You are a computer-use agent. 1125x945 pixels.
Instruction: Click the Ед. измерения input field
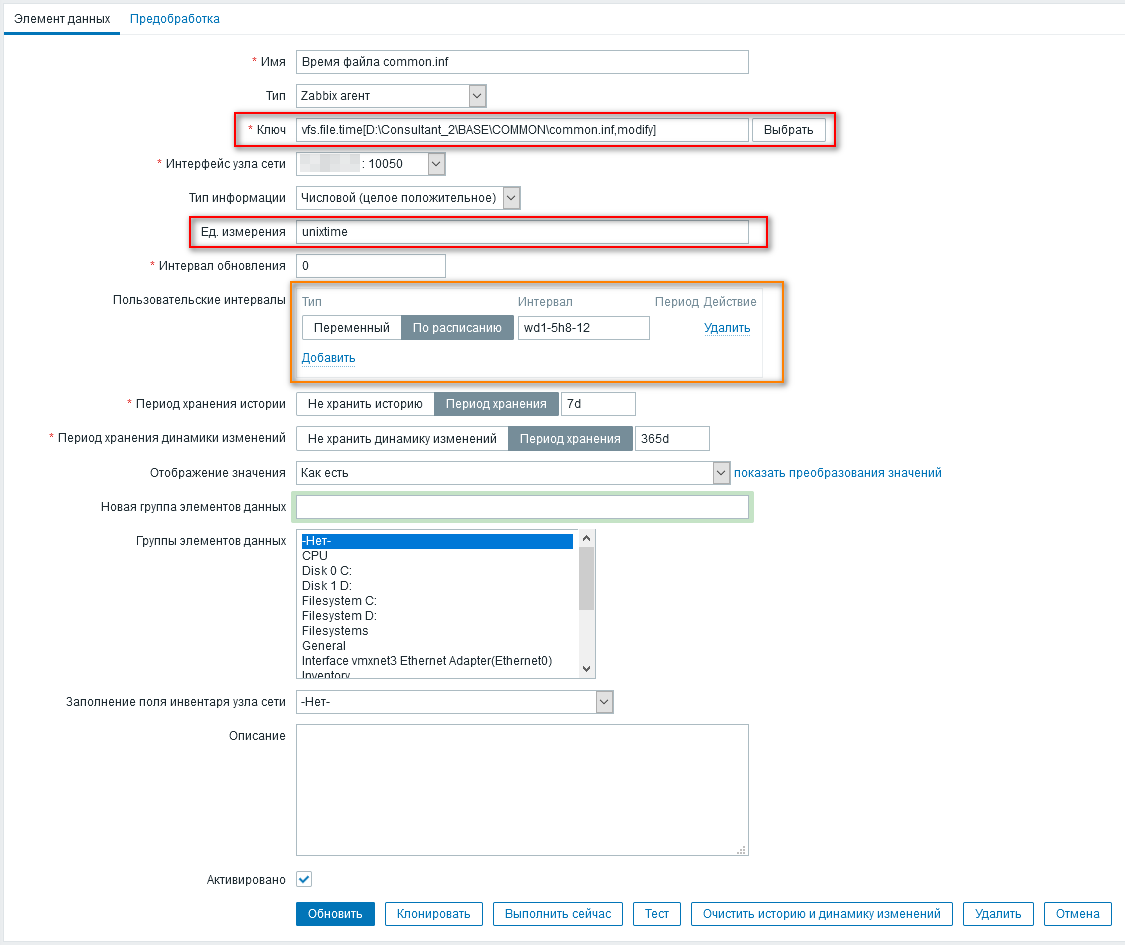pos(522,232)
